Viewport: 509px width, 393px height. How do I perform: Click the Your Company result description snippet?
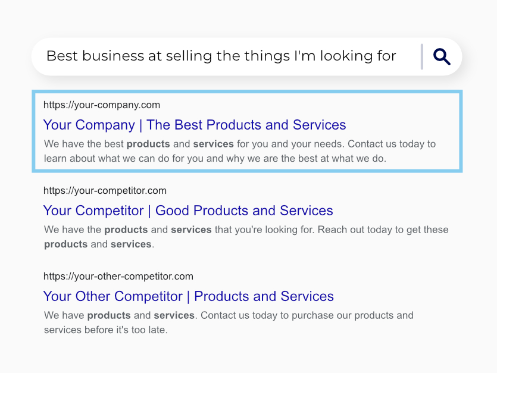pos(240,151)
